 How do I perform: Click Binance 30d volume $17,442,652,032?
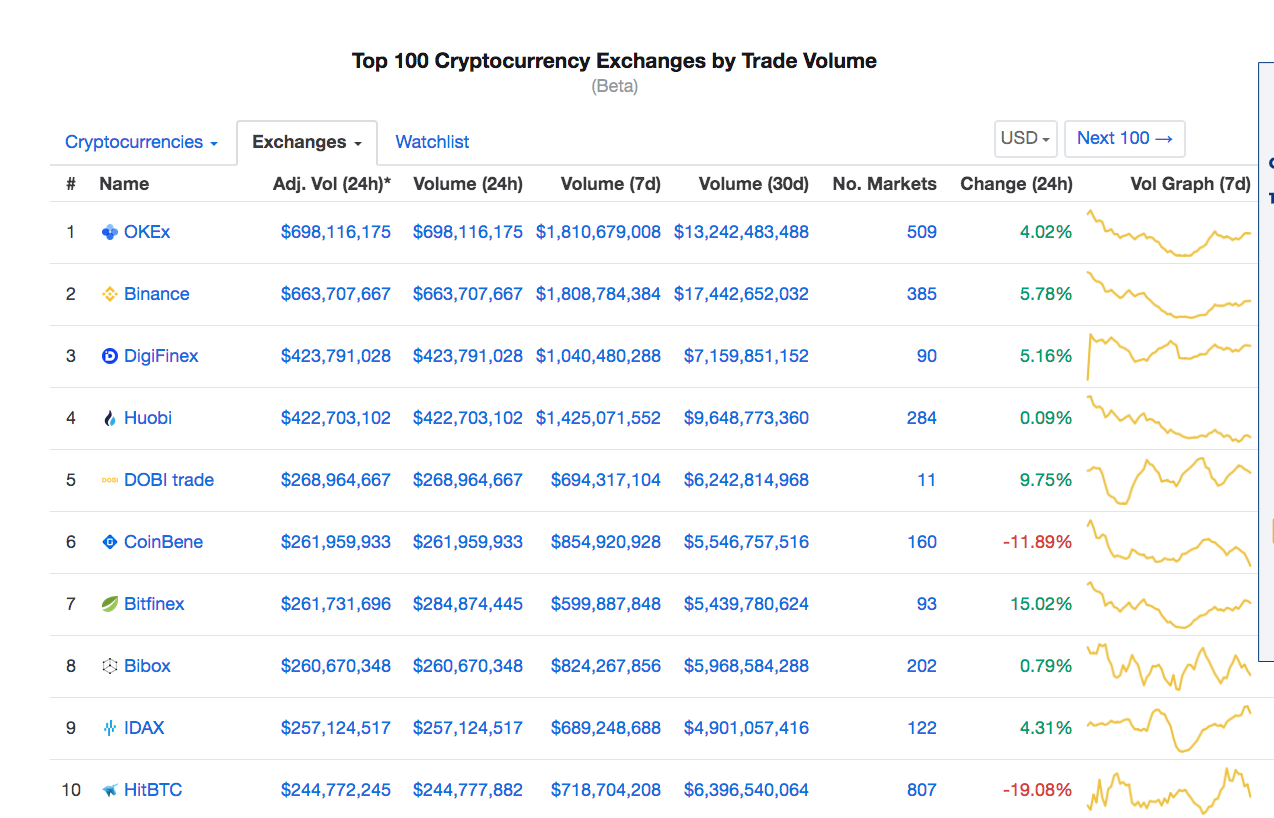click(x=741, y=294)
